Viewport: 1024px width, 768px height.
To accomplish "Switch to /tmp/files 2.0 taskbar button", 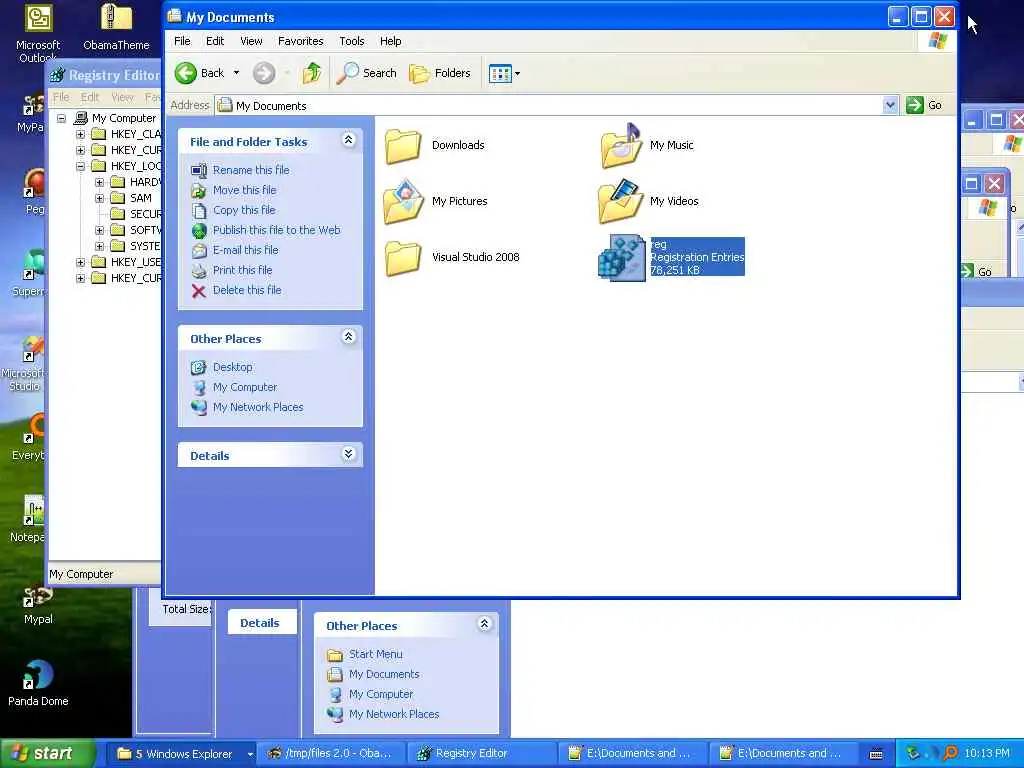I will point(332,754).
